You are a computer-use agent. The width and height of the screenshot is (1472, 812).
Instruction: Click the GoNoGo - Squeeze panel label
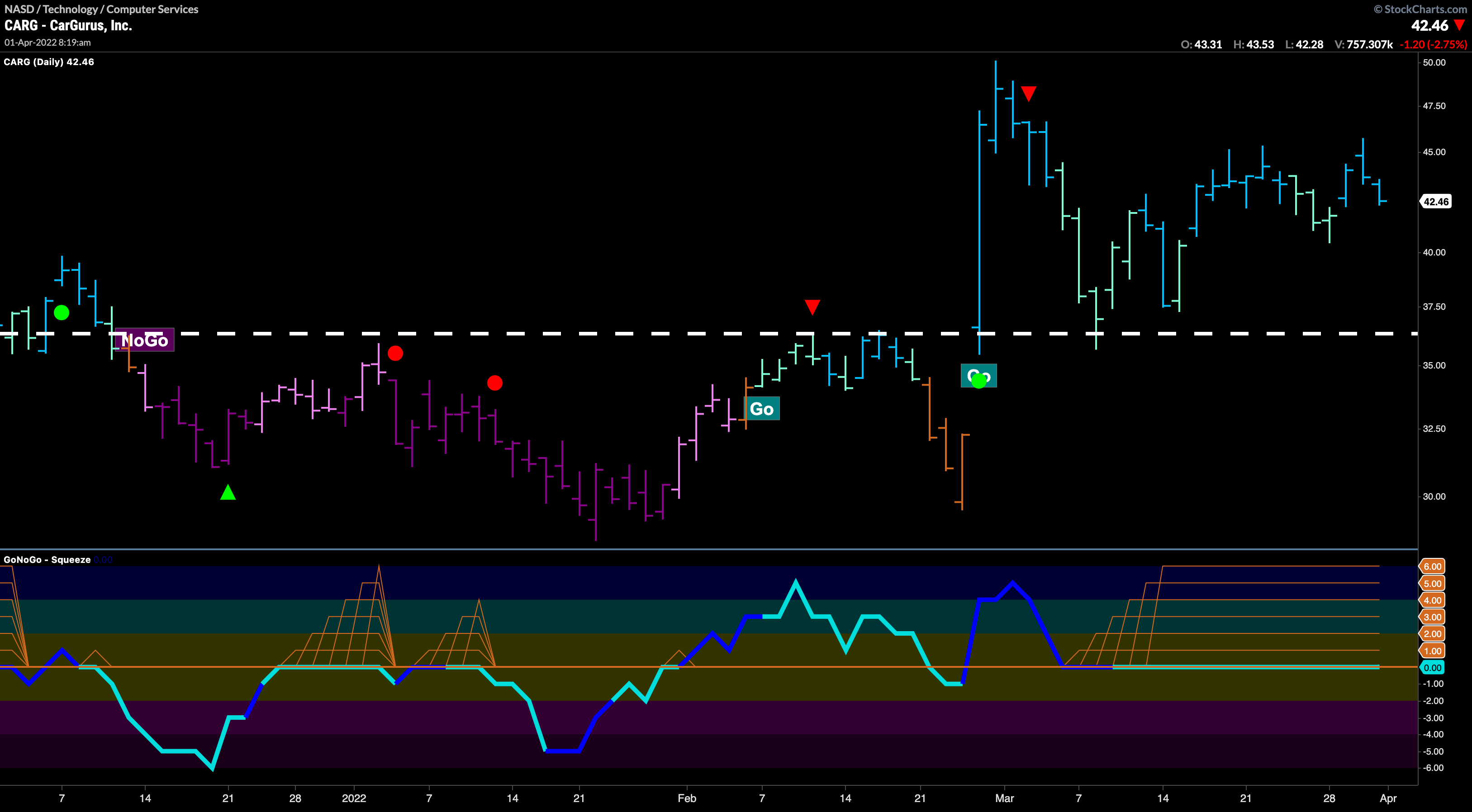[x=47, y=560]
